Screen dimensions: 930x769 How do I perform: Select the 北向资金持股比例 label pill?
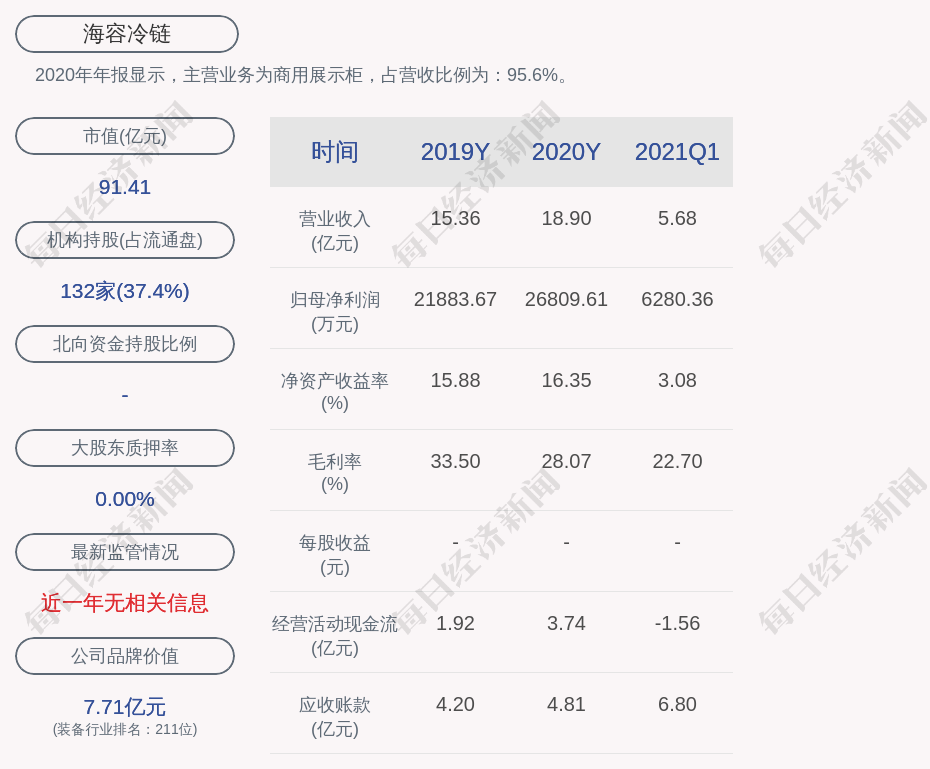click(x=125, y=344)
